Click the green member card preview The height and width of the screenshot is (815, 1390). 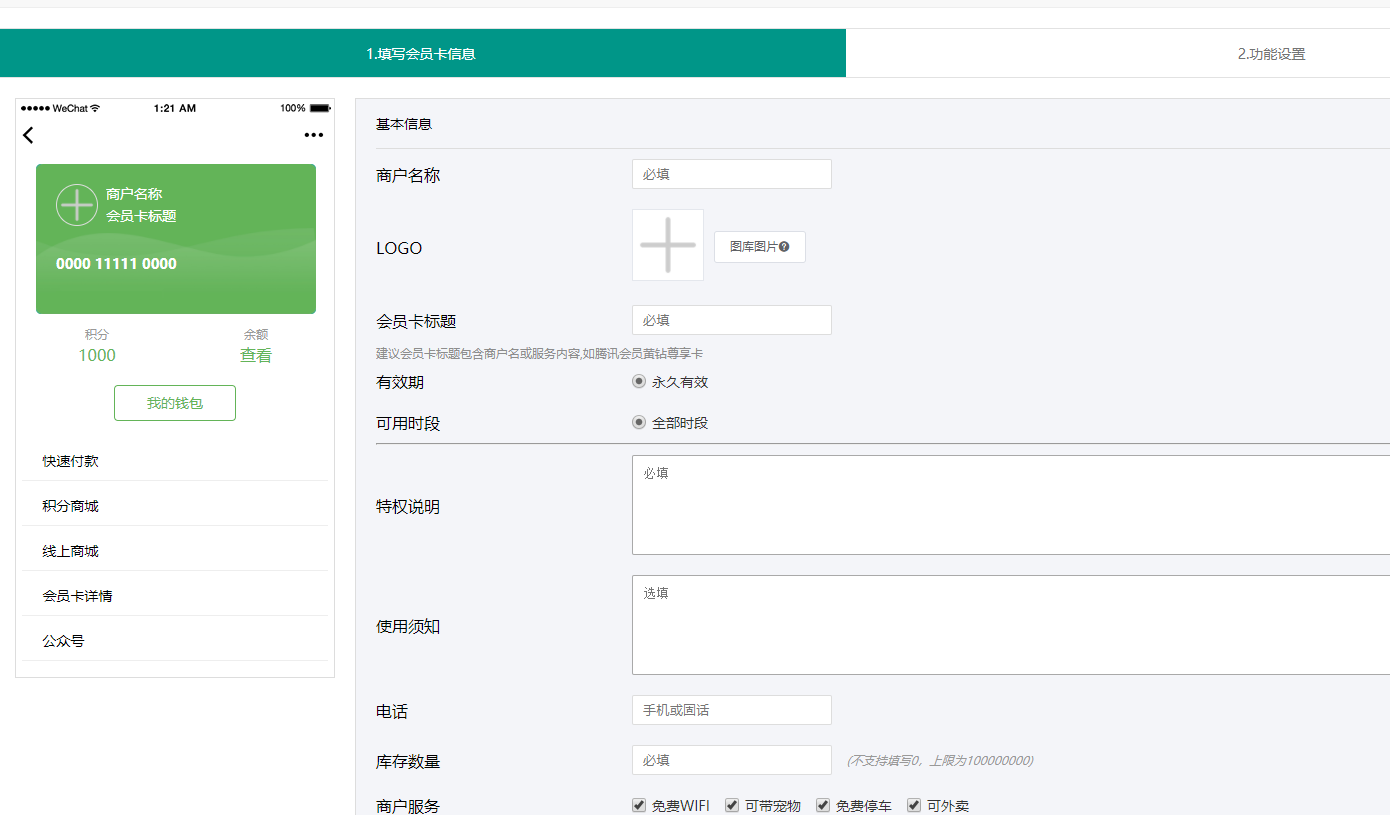(x=176, y=239)
